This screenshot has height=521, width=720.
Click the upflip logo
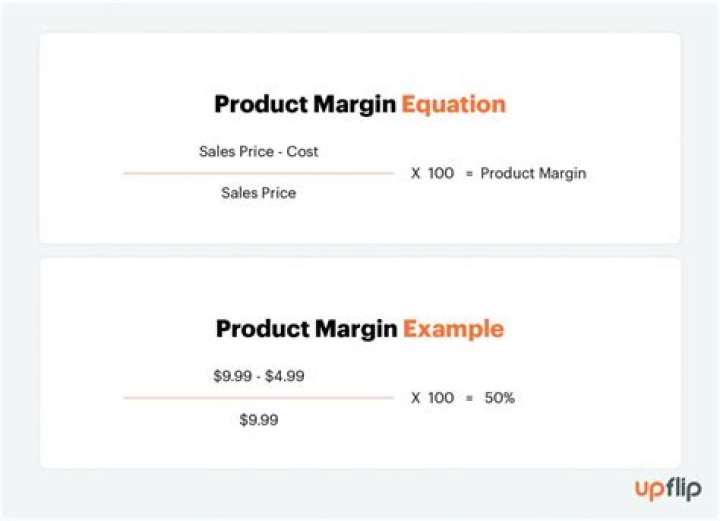coord(668,489)
